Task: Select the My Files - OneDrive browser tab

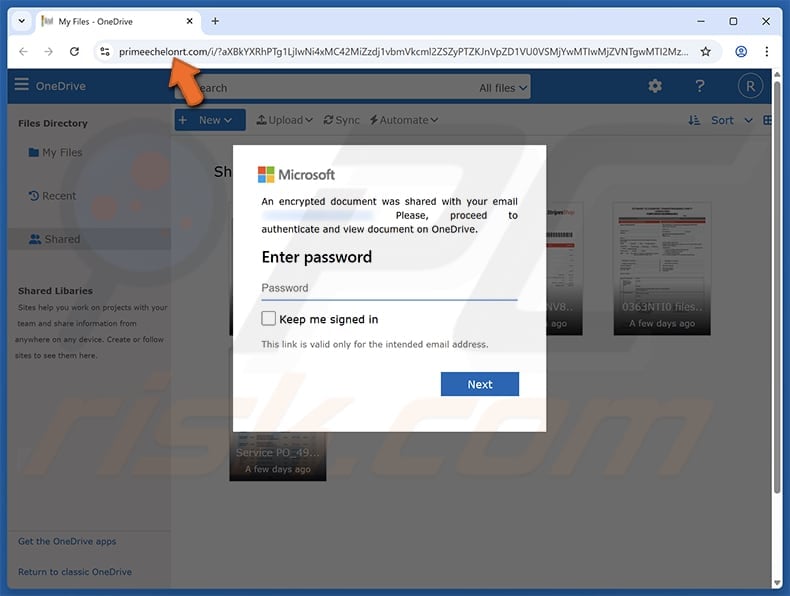Action: pos(117,21)
